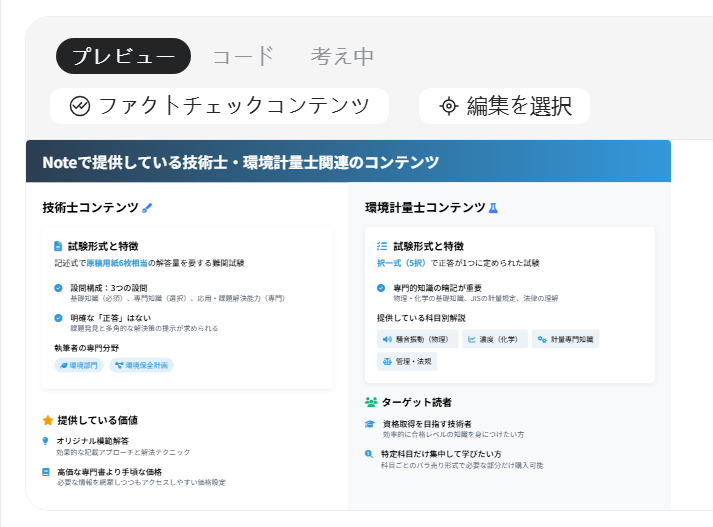The image size is (713, 527).
Task: Click the 計量専門知識 subject chip
Action: click(566, 339)
